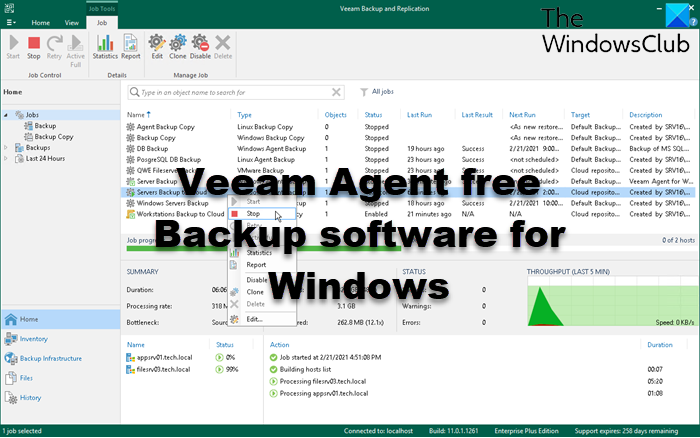Open the Report ribbon icon

pyautogui.click(x=130, y=47)
